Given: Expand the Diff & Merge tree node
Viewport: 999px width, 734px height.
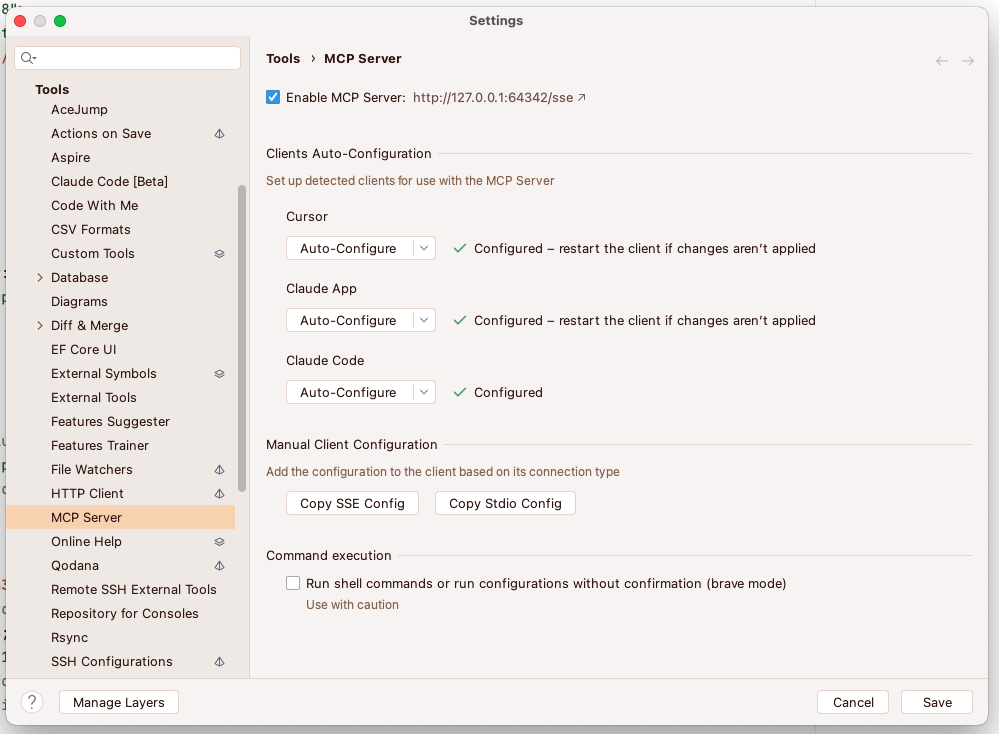Looking at the screenshot, I should pos(40,326).
